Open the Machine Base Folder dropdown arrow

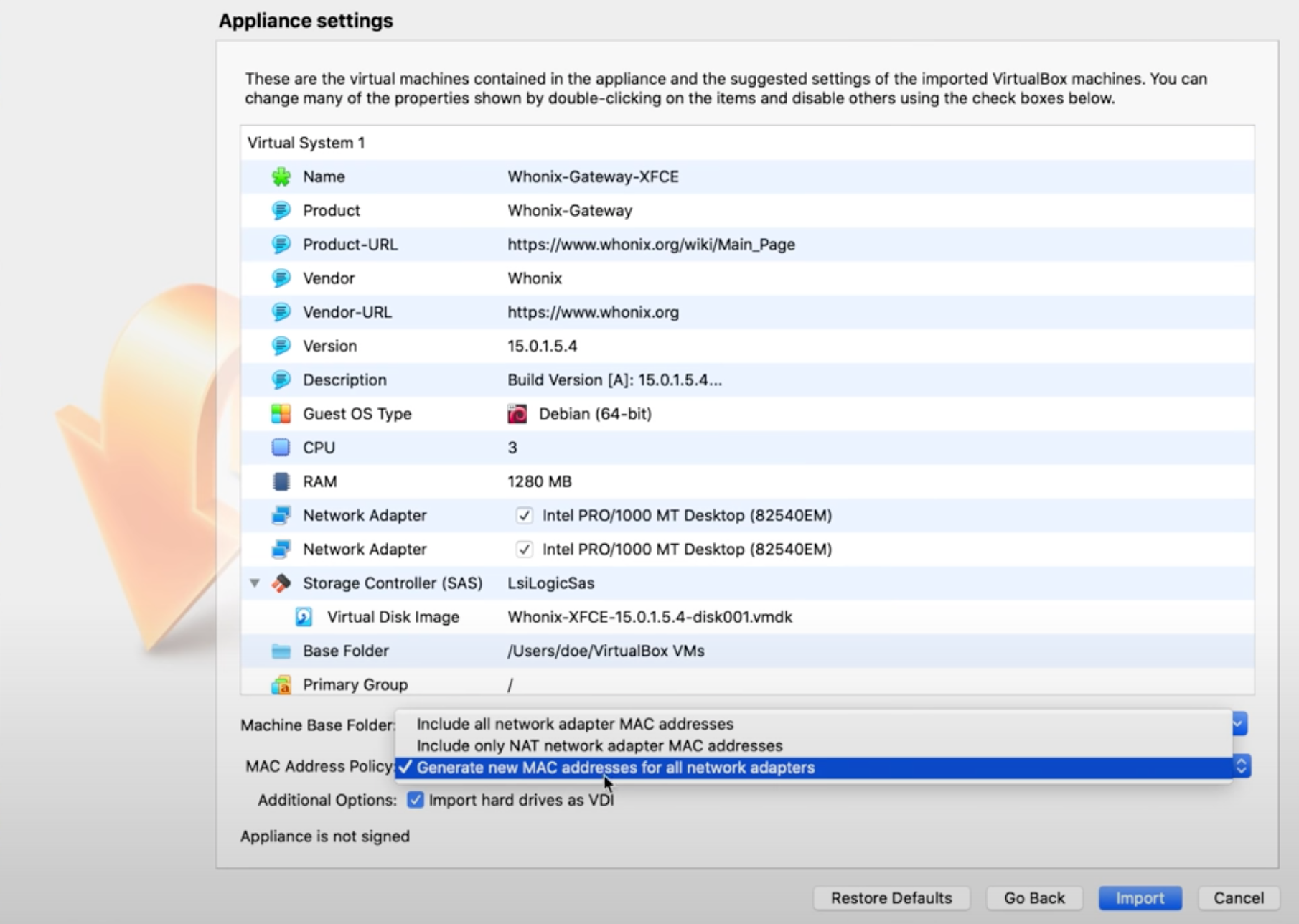[x=1239, y=724]
